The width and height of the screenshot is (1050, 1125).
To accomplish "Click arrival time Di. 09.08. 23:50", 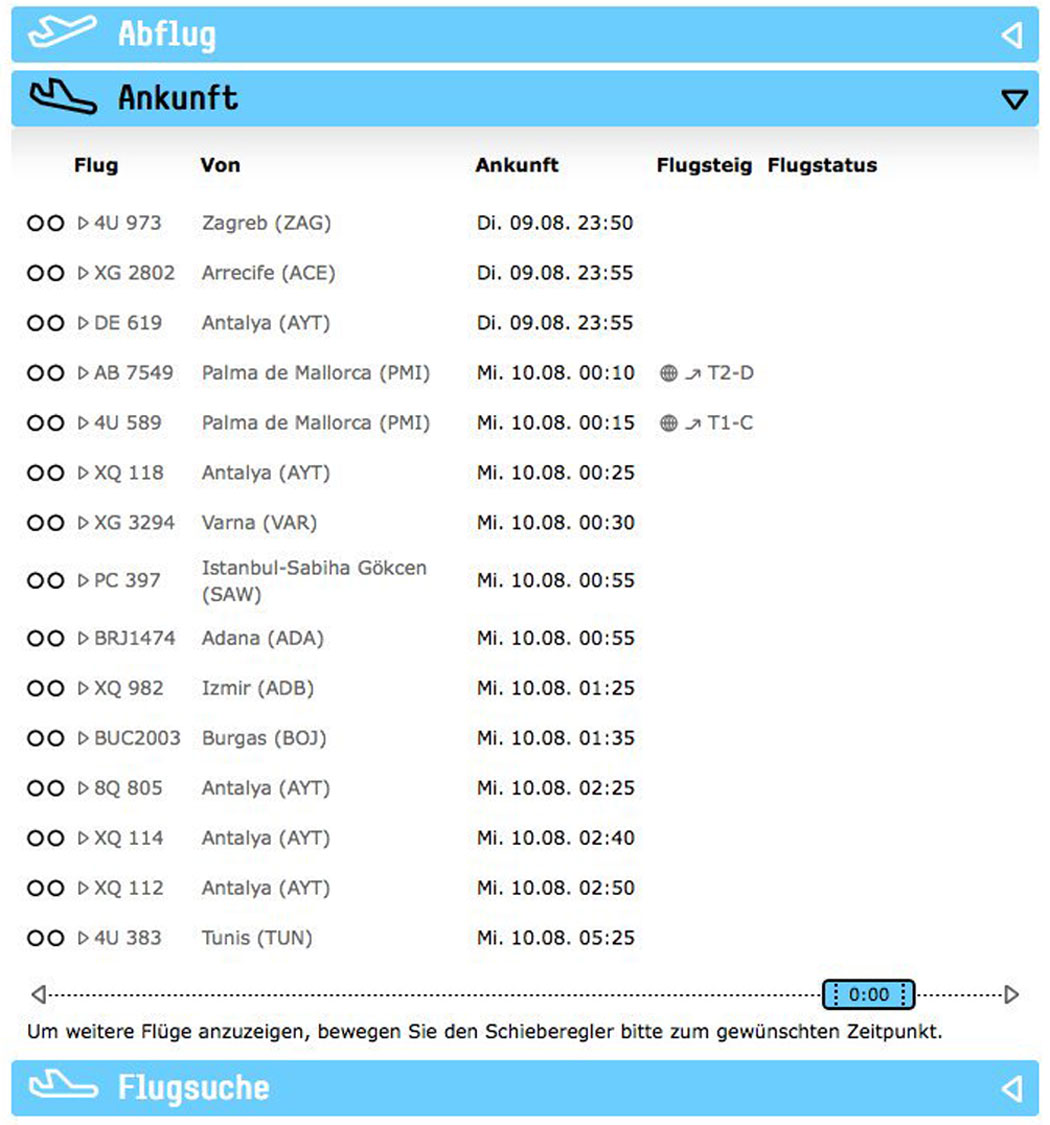I will pyautogui.click(x=556, y=223).
